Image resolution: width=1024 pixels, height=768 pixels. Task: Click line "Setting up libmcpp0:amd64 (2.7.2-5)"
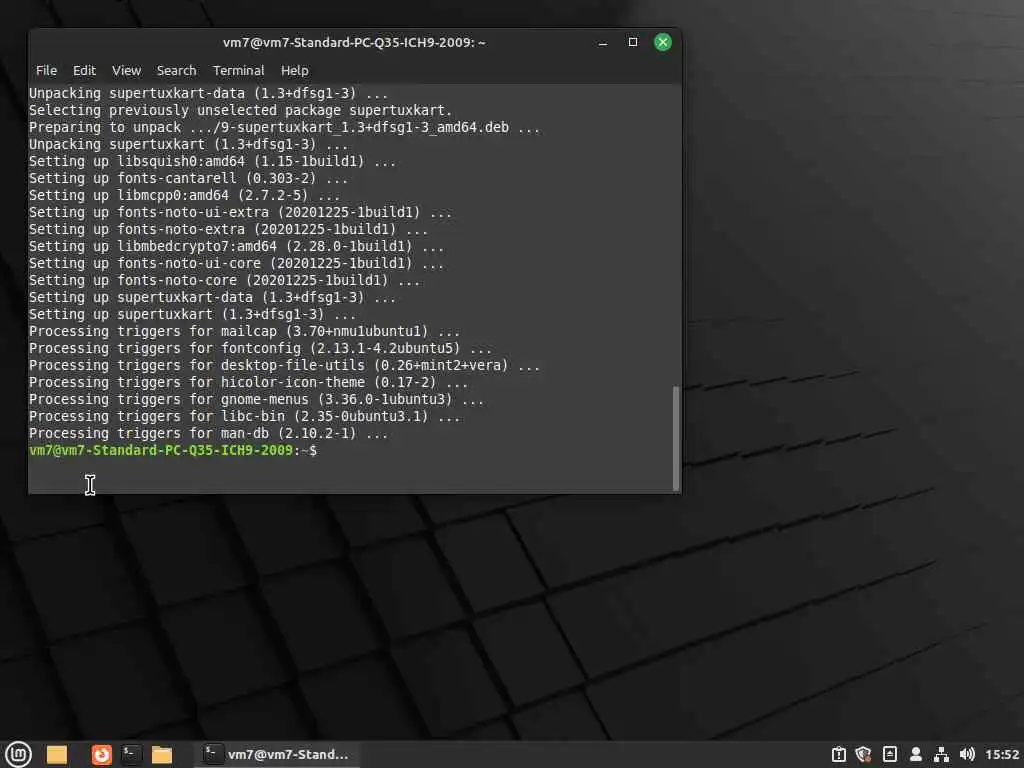[x=184, y=195]
